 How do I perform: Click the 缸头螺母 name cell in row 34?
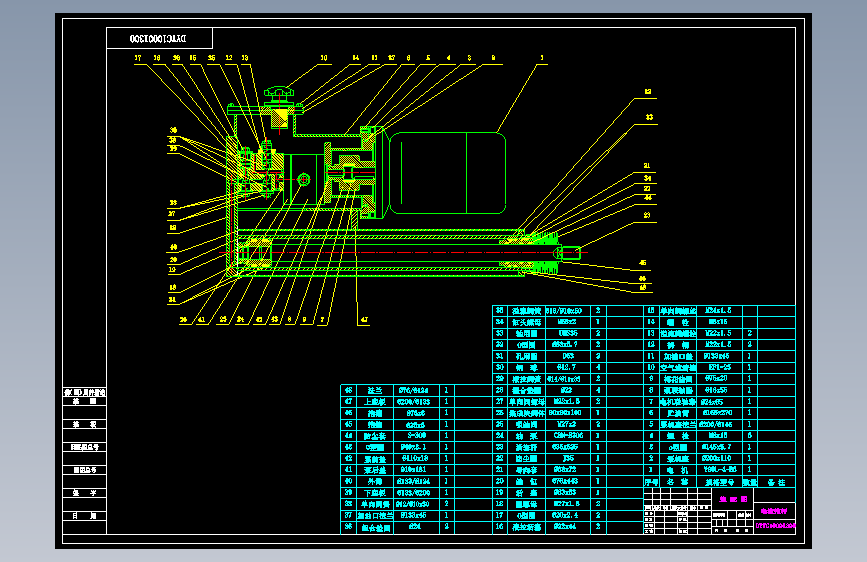526,322
